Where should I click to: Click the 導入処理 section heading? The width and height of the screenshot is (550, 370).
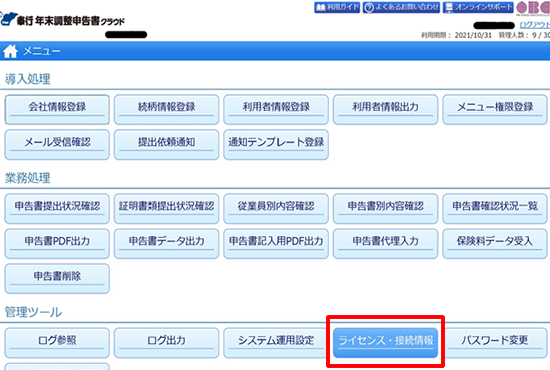click(x=28, y=79)
